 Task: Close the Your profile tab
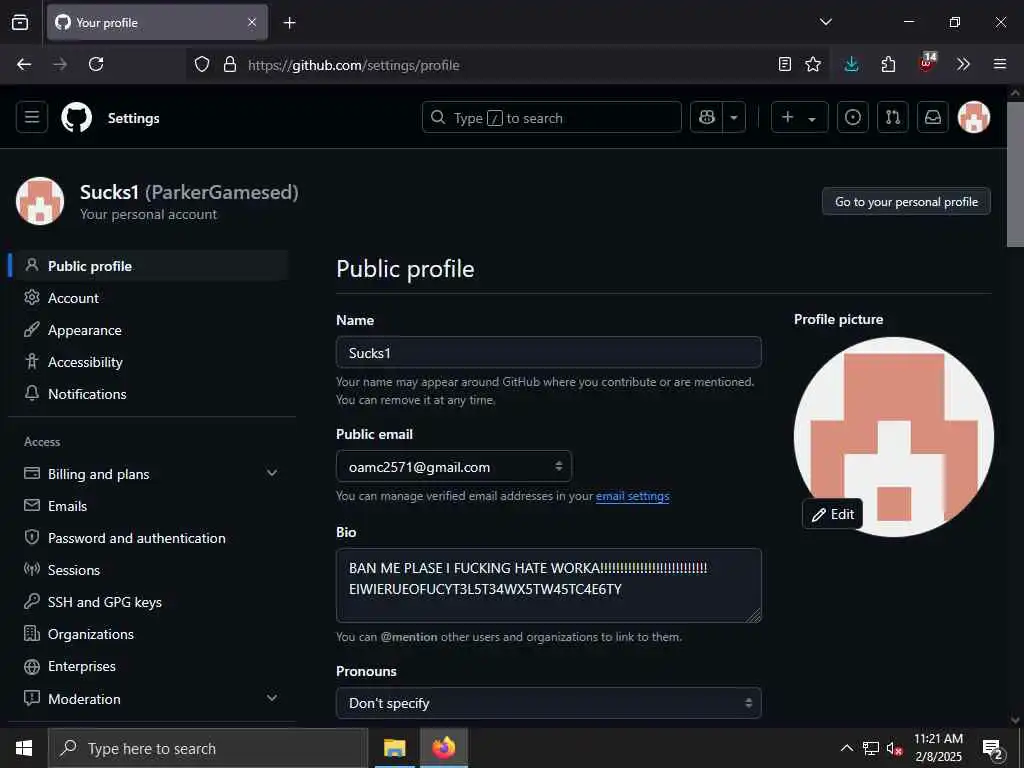(x=252, y=22)
